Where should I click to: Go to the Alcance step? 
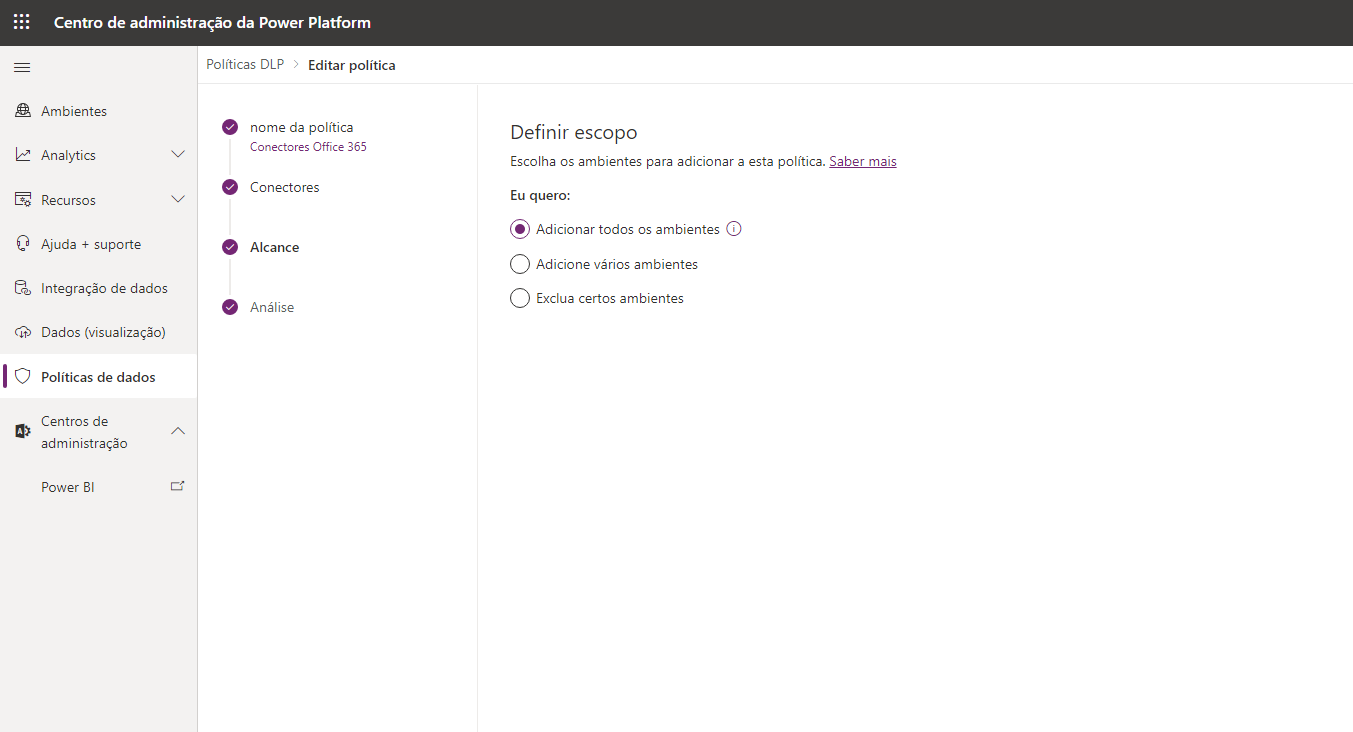(x=274, y=247)
